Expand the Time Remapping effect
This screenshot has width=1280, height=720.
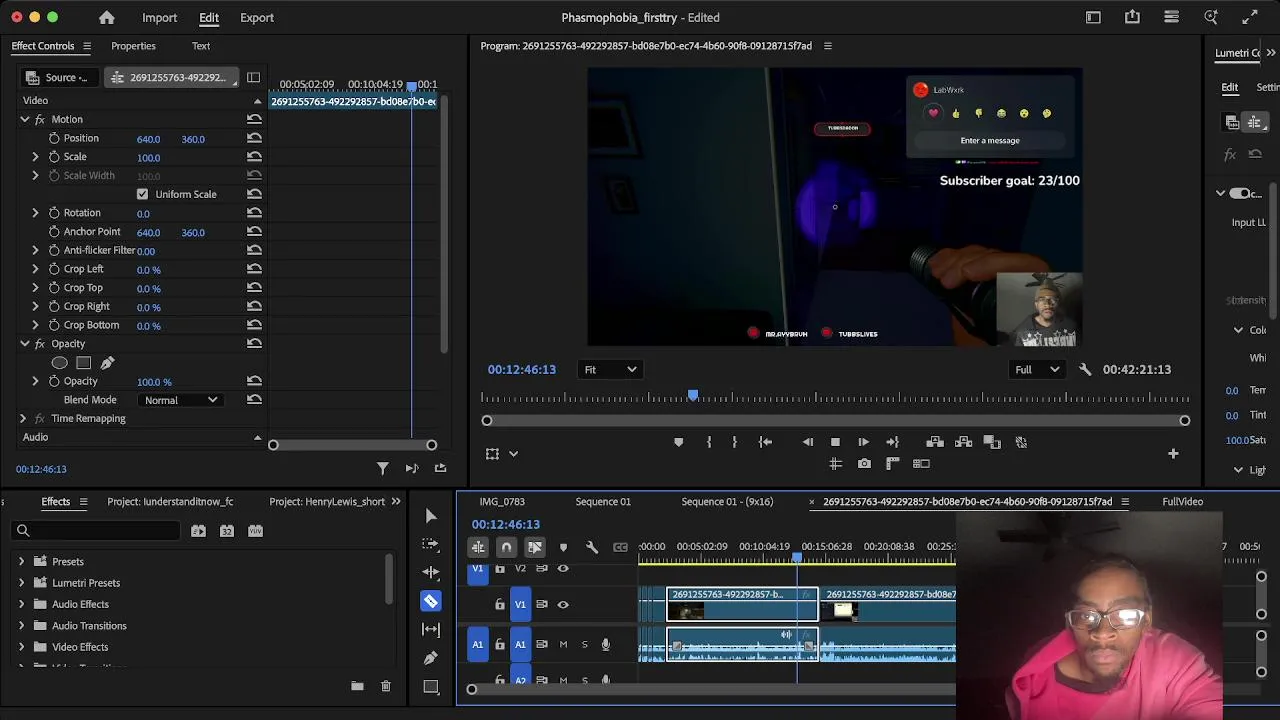click(22, 418)
